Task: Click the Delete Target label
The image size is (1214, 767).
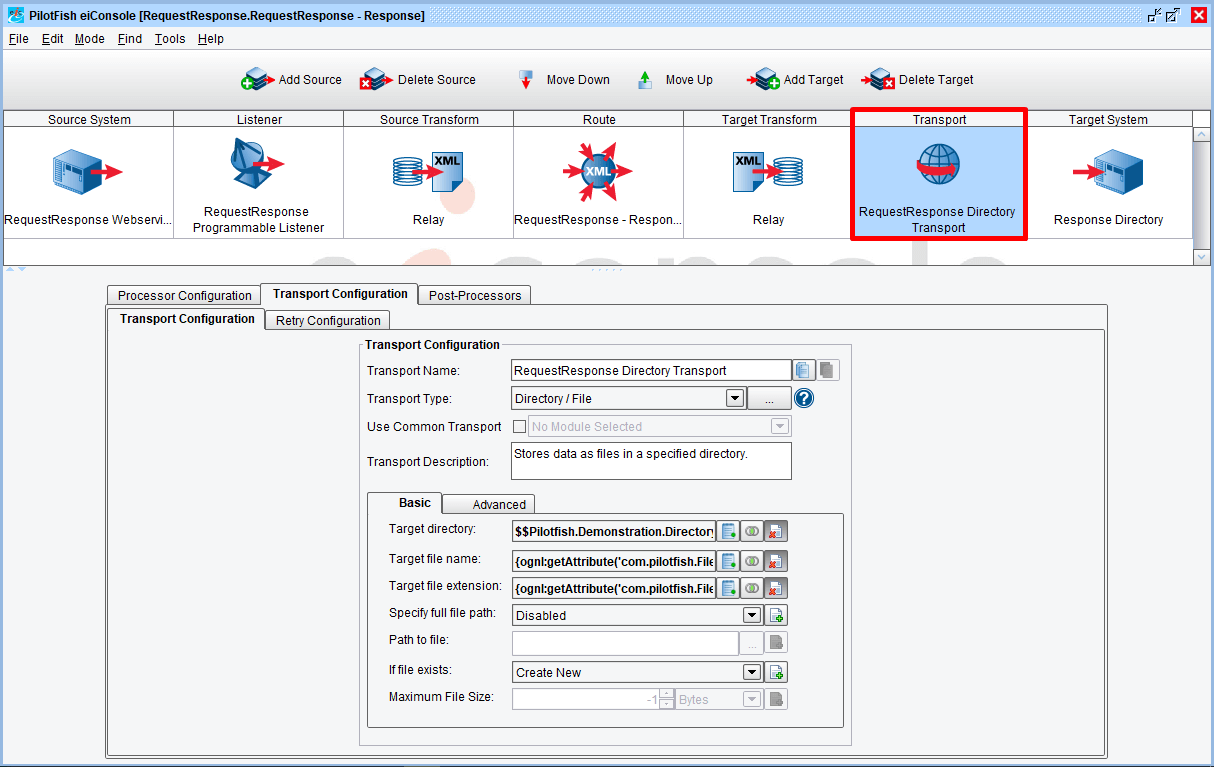Action: click(x=936, y=80)
